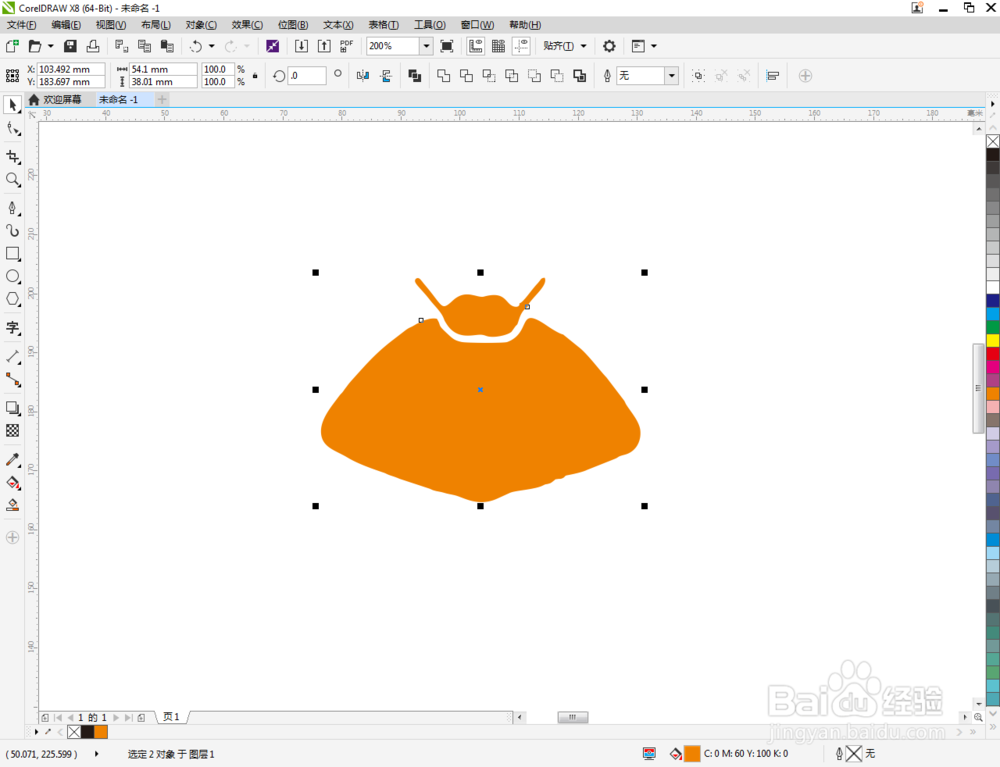Screen dimensions: 1000x767
Task: Open the zoom level dropdown
Action: pyautogui.click(x=427, y=46)
